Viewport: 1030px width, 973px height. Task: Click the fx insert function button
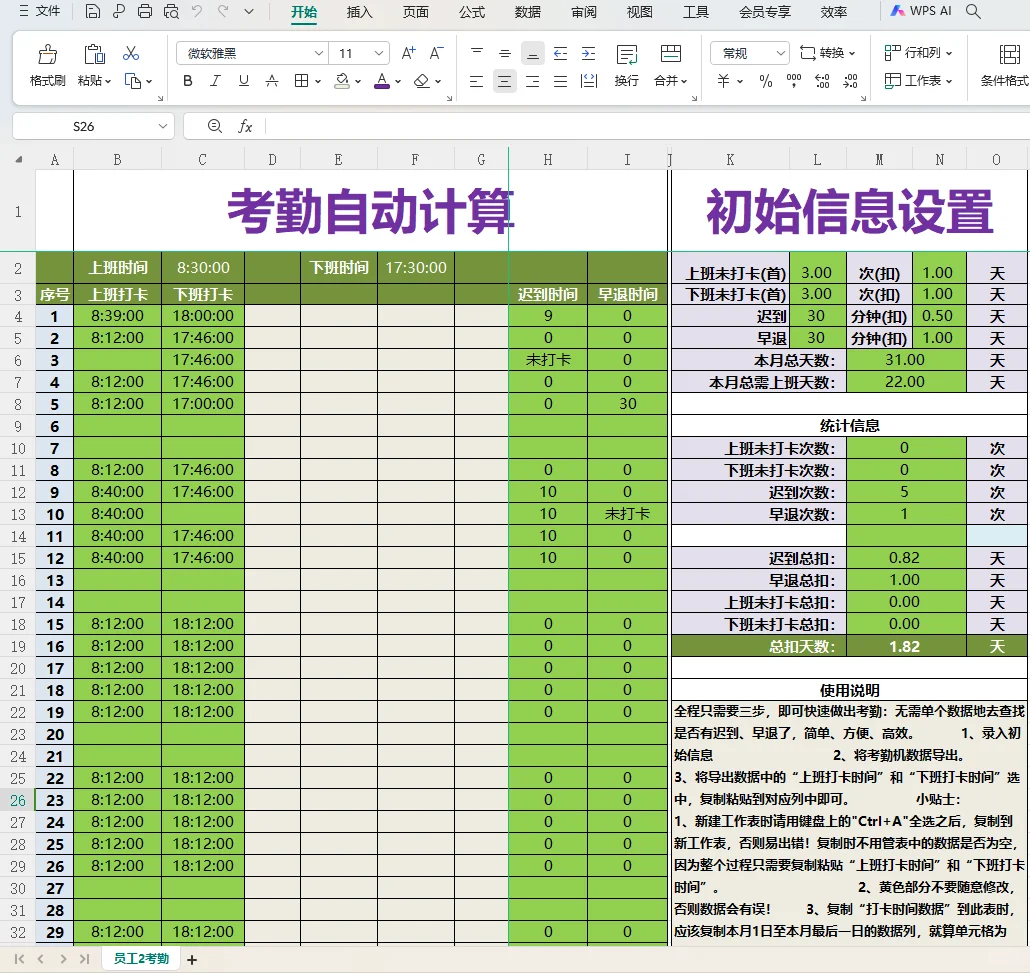point(245,126)
